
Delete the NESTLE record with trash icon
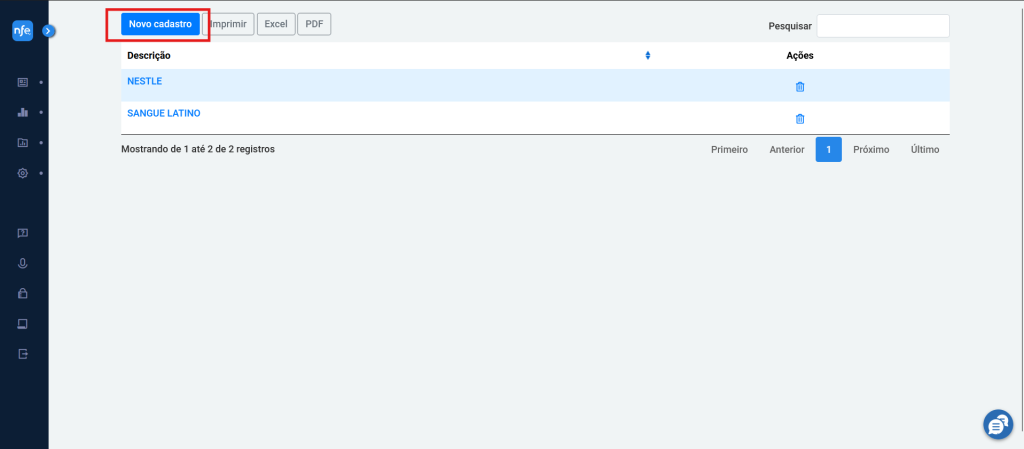coord(799,87)
